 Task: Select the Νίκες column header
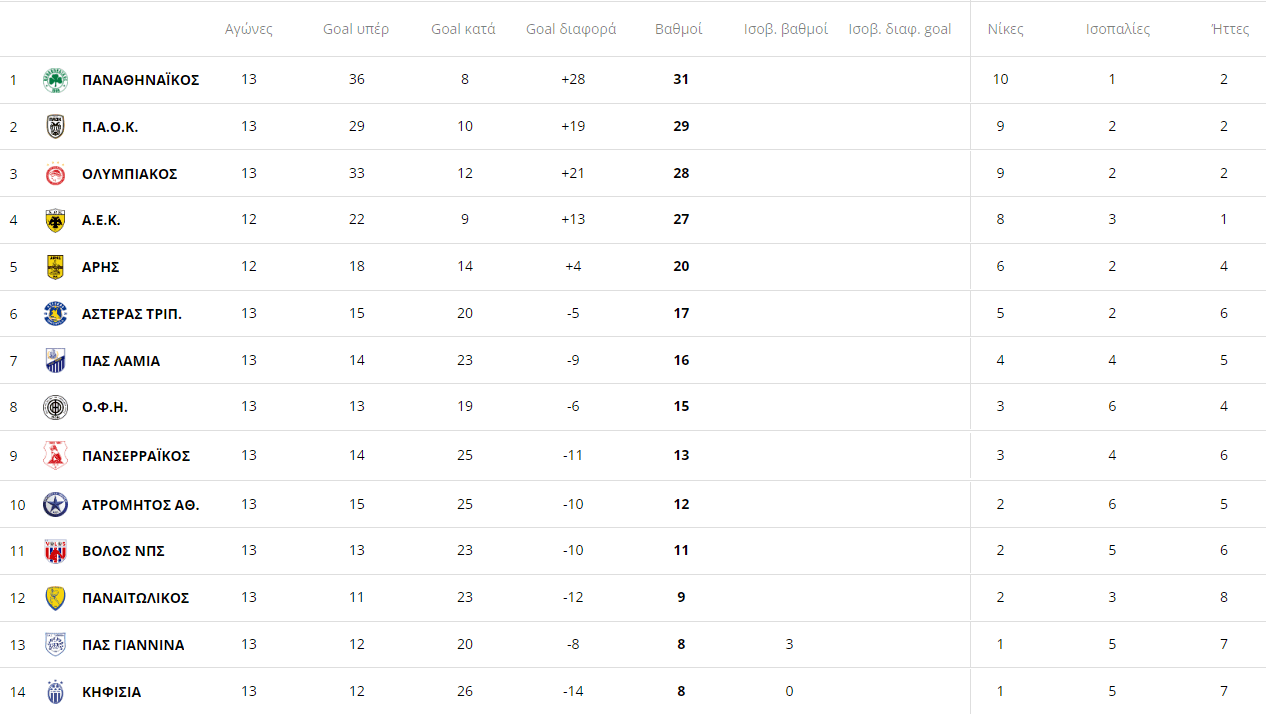click(1005, 29)
